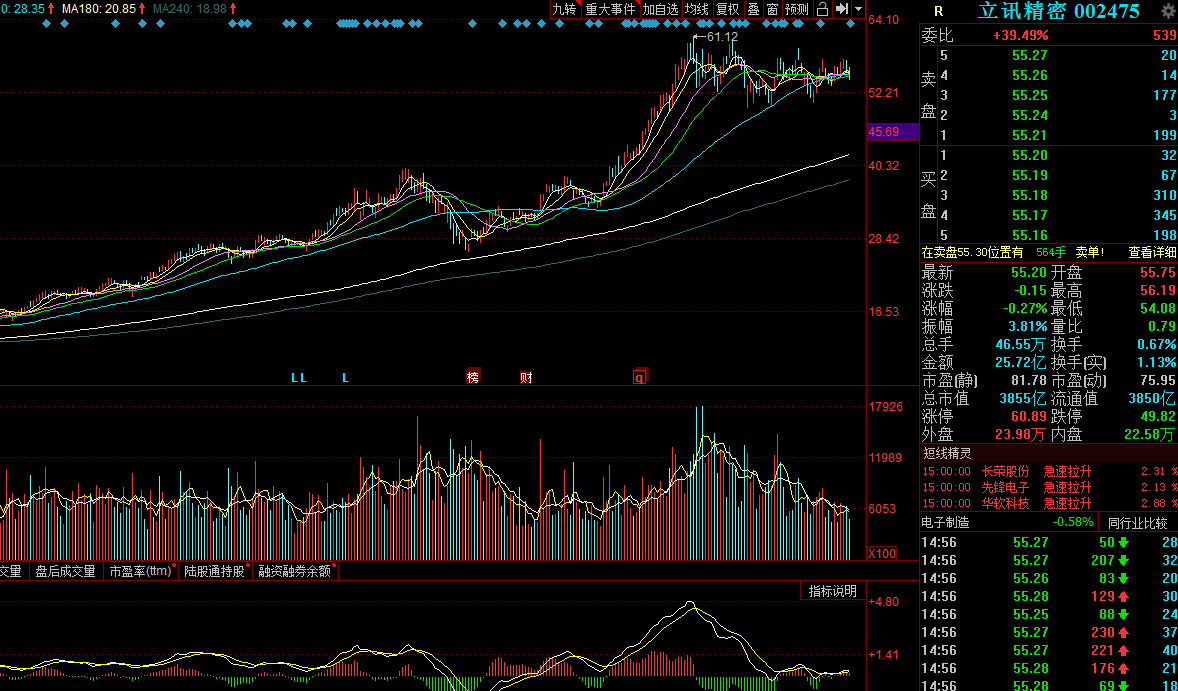Click the 同行业比较 industry comparison button
The image size is (1178, 691).
click(x=1137, y=522)
